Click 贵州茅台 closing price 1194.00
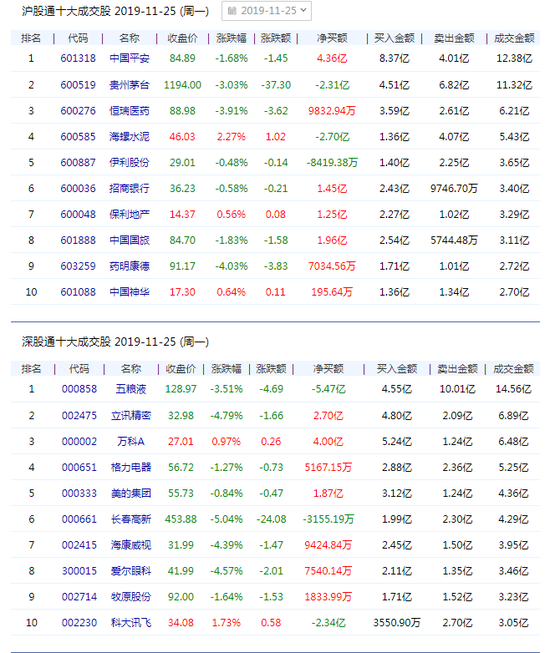The width and height of the screenshot is (550, 653). [182, 85]
